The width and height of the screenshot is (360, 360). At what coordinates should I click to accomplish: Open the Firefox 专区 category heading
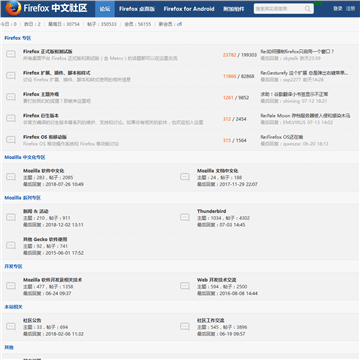coord(18,38)
